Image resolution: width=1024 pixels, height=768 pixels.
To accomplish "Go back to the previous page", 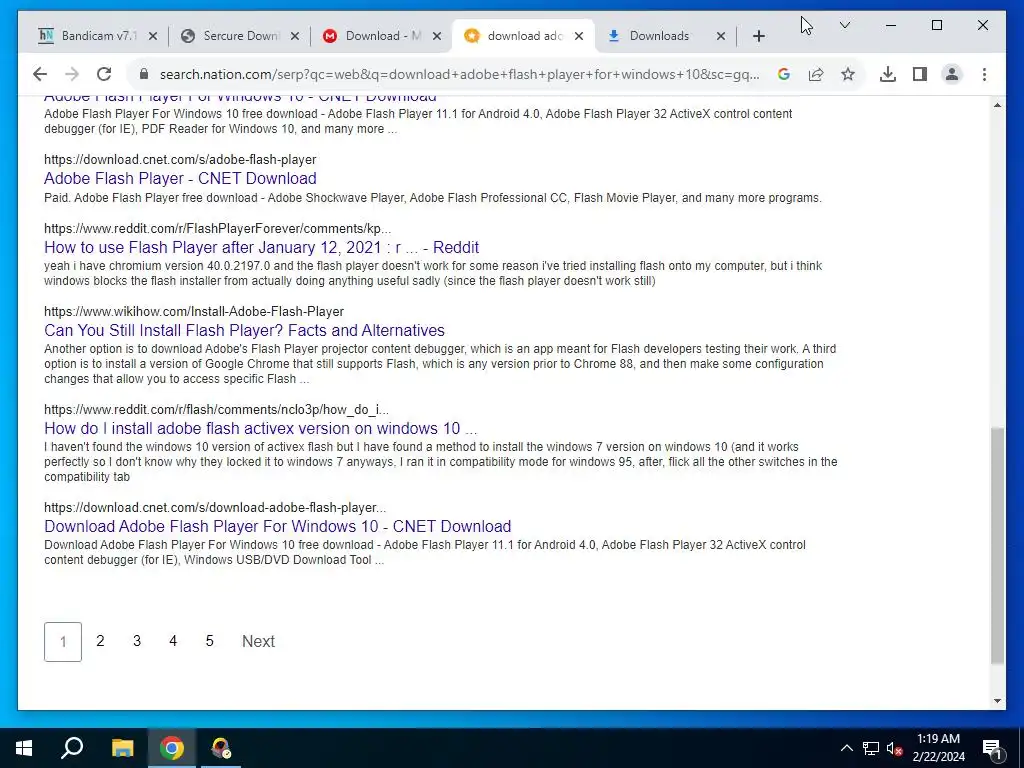I will pos(40,74).
